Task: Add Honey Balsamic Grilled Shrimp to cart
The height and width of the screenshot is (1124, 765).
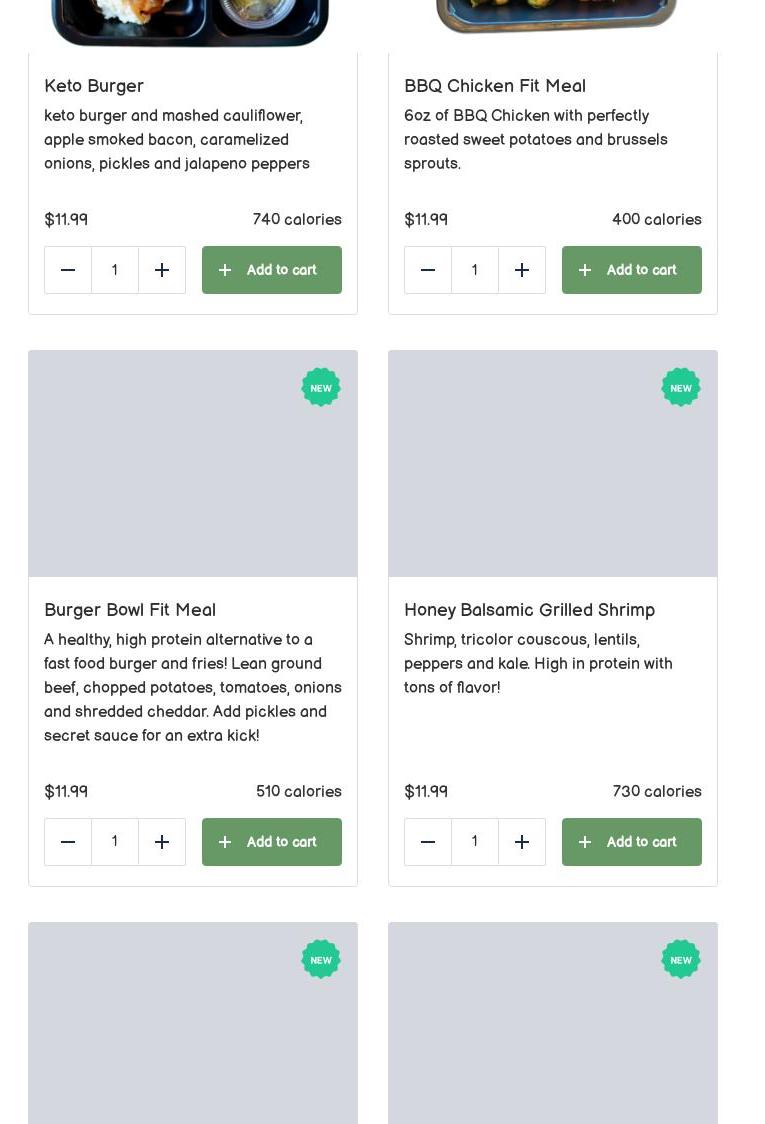Action: [x=632, y=842]
